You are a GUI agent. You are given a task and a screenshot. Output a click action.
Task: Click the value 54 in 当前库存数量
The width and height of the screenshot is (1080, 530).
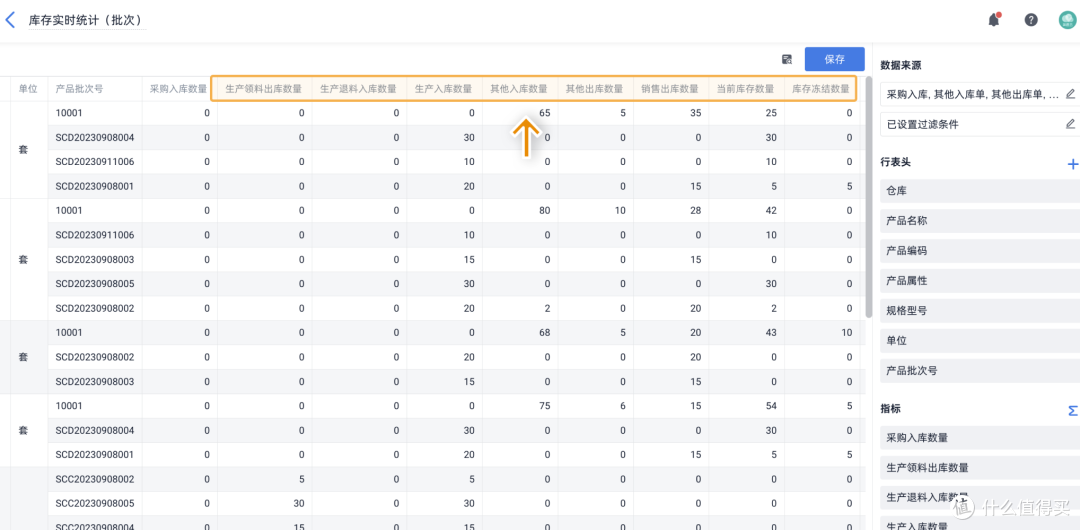click(771, 406)
